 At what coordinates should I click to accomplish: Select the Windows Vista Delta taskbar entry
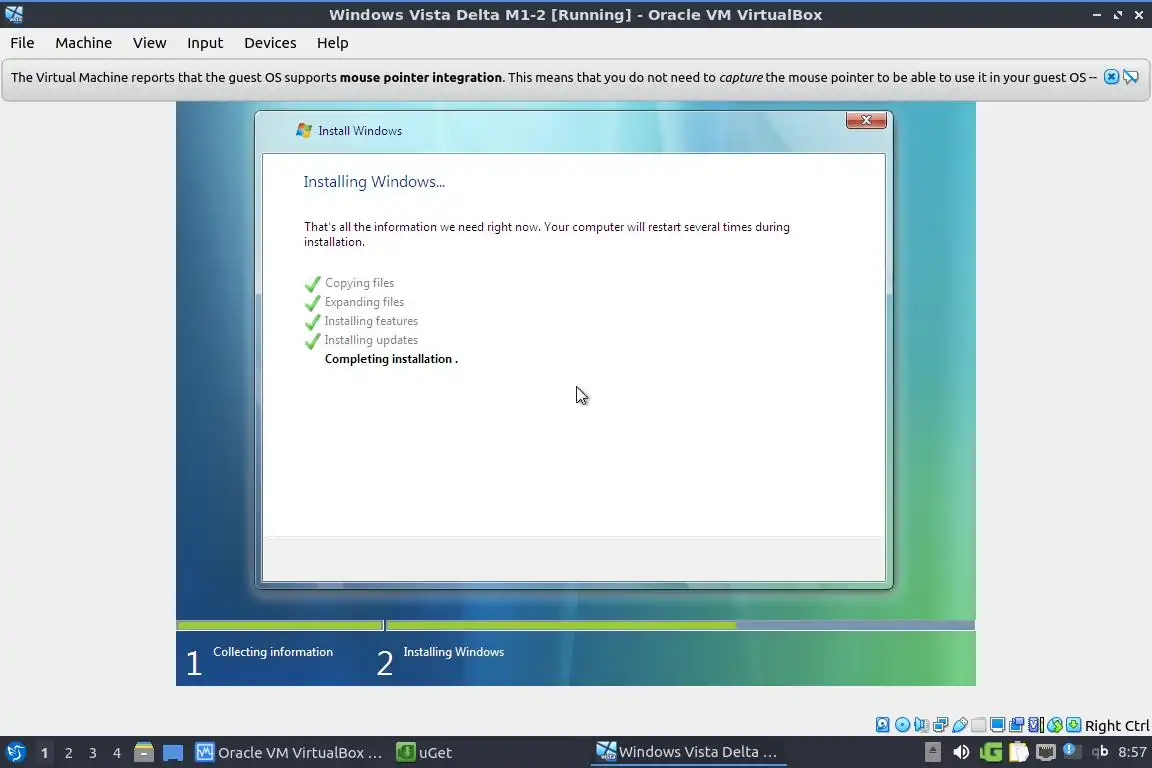[688, 751]
